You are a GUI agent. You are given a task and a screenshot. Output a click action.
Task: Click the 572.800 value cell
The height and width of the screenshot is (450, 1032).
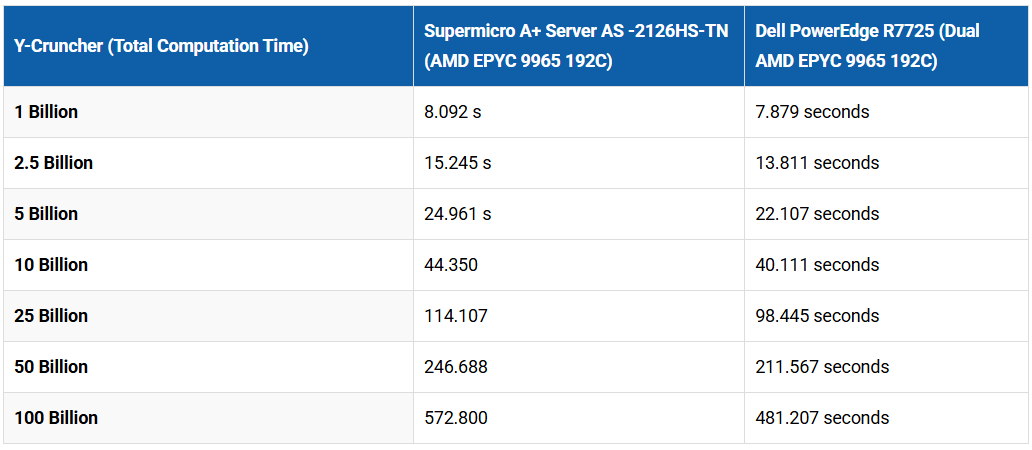tap(456, 418)
